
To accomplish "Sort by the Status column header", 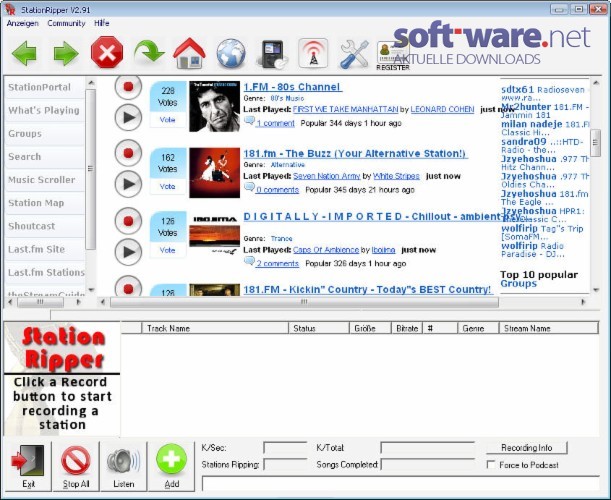I will click(319, 328).
